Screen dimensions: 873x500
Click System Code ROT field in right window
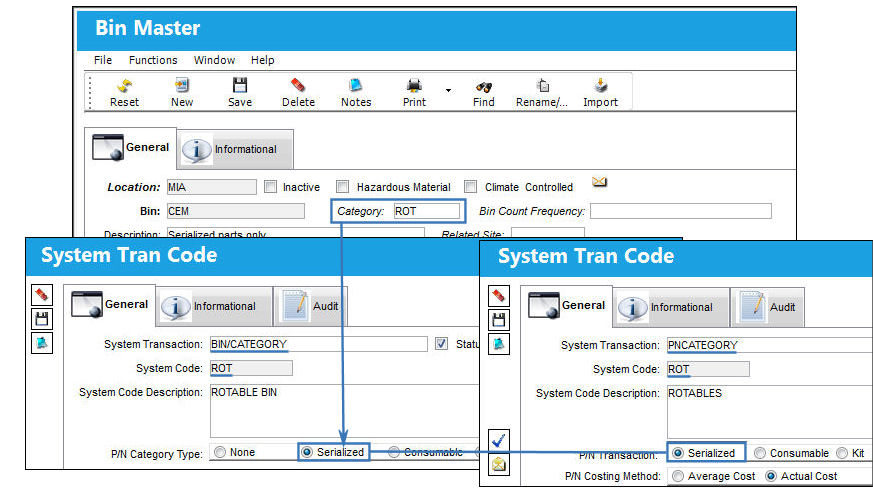click(708, 369)
